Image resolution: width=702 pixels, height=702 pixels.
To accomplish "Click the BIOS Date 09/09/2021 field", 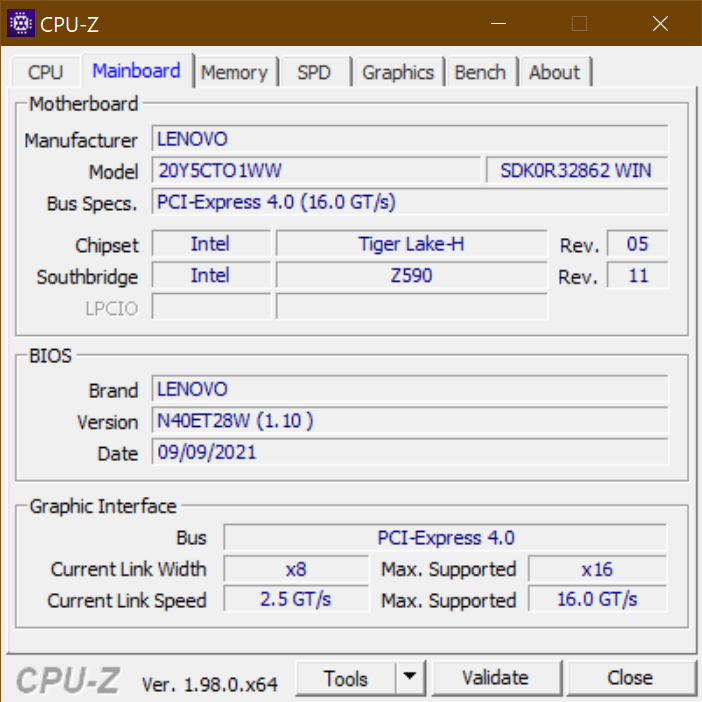I will tap(410, 452).
